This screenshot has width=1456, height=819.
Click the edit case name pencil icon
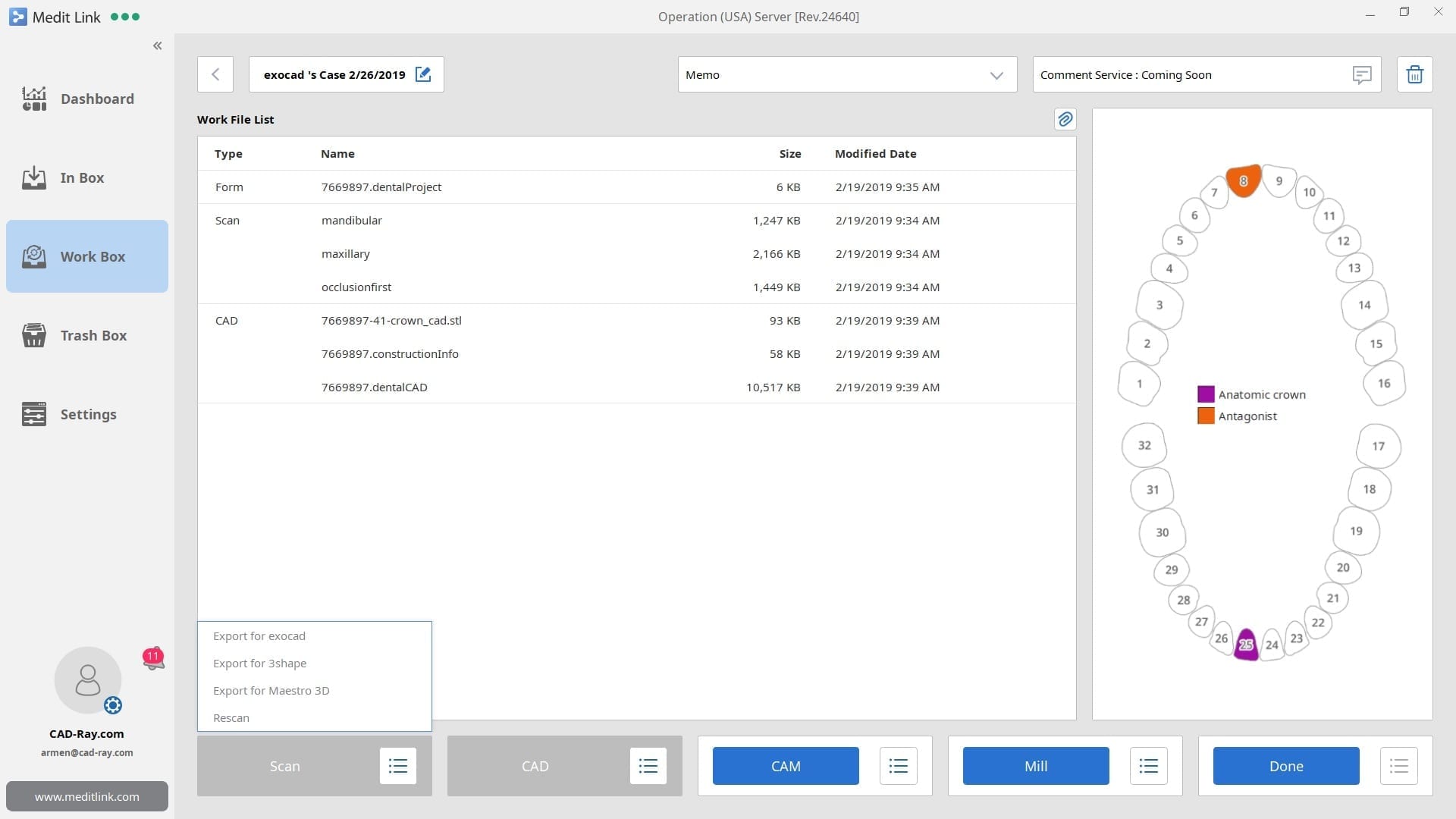(x=423, y=74)
